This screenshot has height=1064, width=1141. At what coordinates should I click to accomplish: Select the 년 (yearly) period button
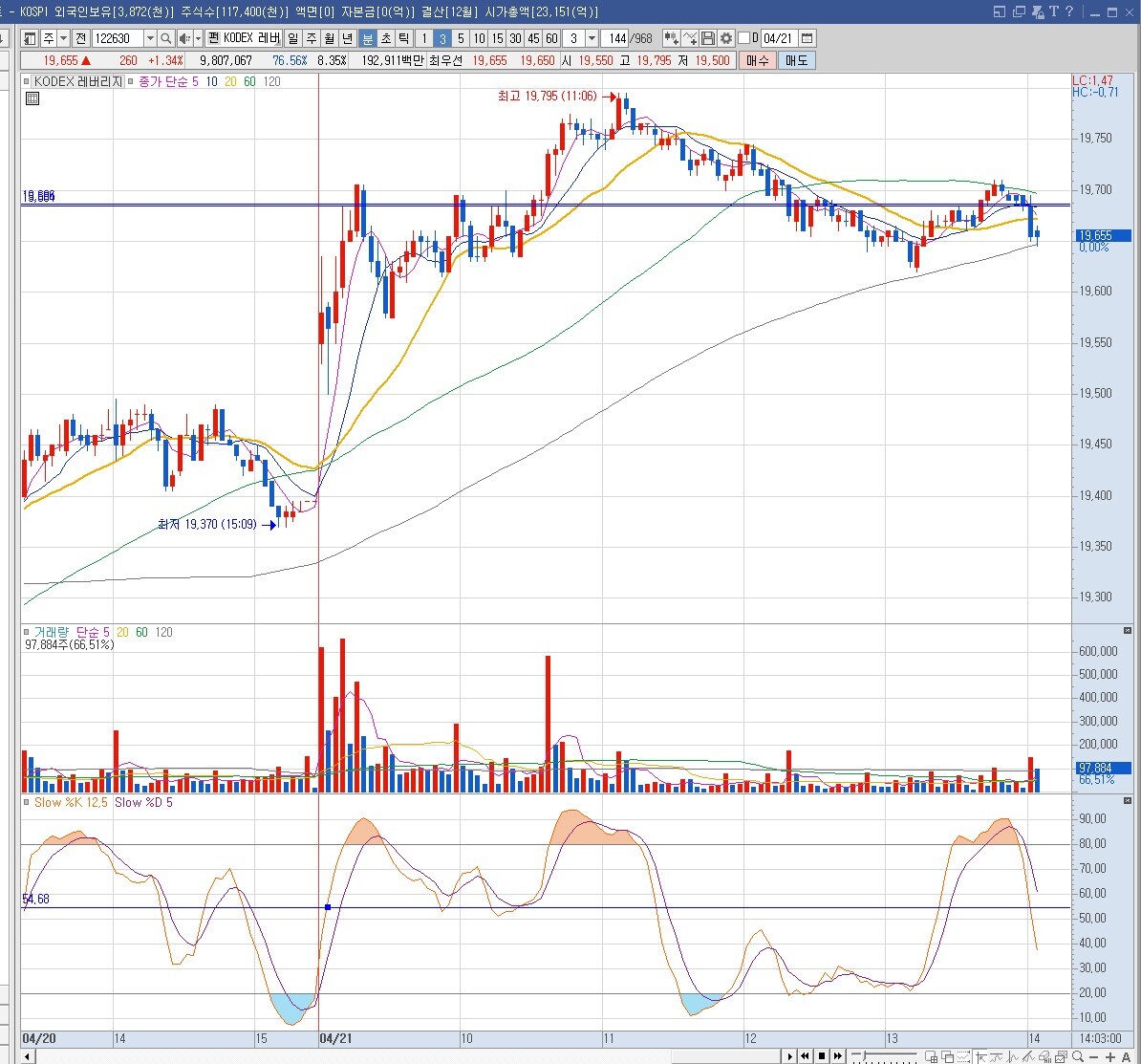point(348,38)
